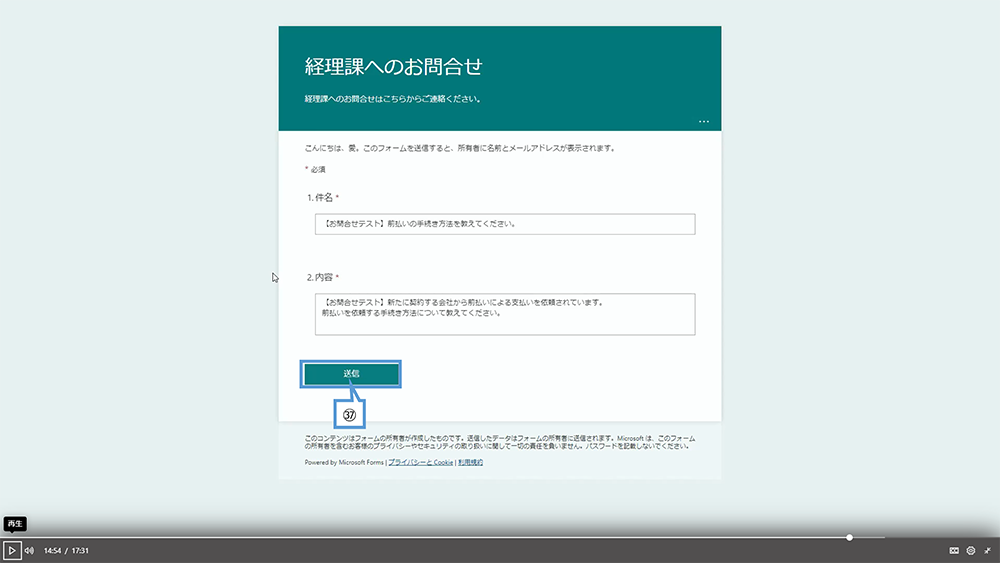1000x563 pixels.
Task: Click the time display "14:54 / 17:31"
Action: tap(66, 550)
